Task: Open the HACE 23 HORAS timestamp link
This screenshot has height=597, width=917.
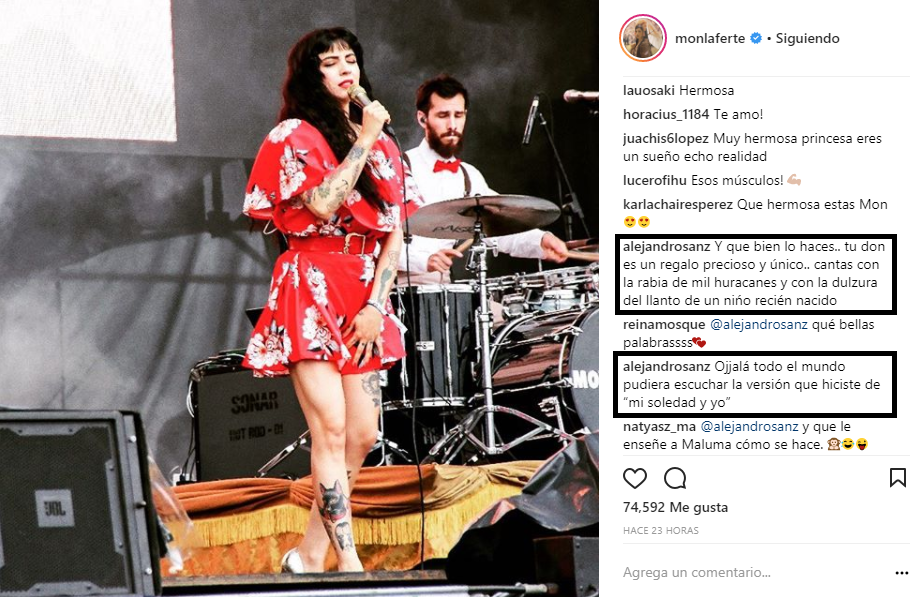Action: pos(661,531)
